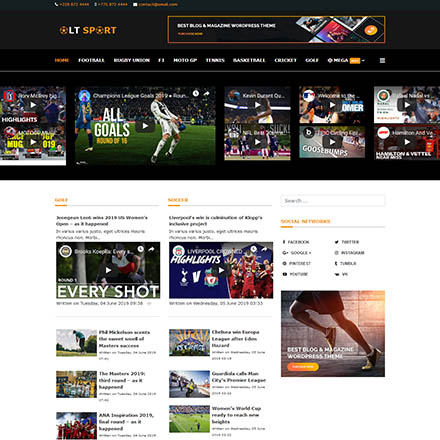Click Purchase Now button on runner banner
This screenshot has width=440, height=440.
coord(303,367)
